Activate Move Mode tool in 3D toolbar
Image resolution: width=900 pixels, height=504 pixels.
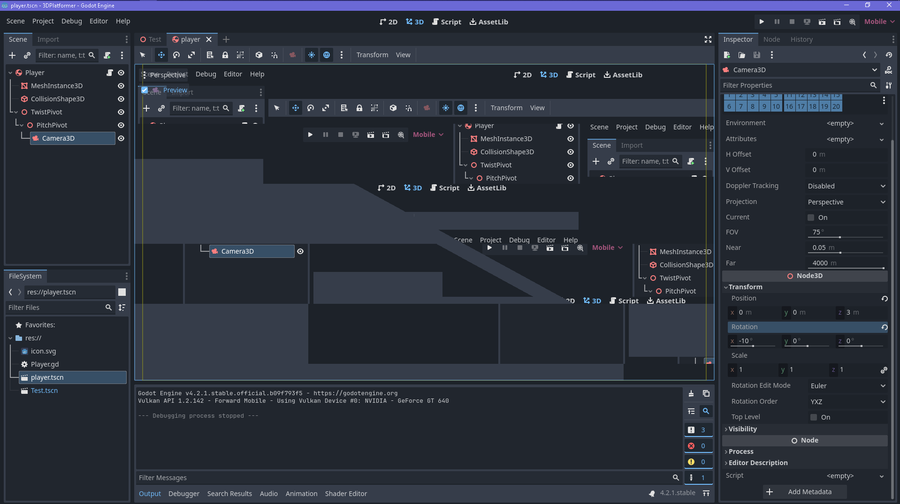pos(161,55)
